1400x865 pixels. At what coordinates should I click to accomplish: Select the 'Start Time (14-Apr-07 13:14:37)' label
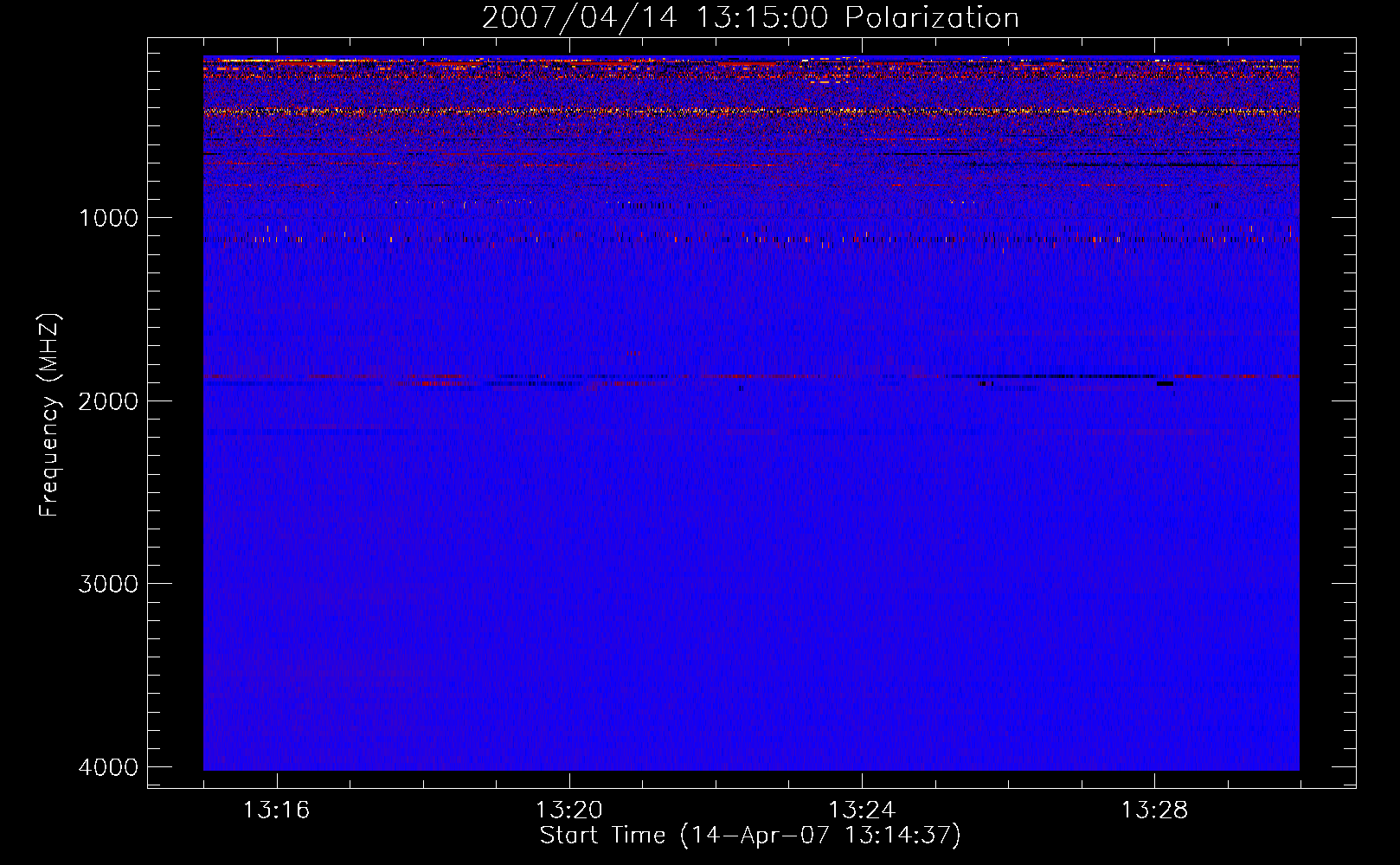[x=750, y=836]
